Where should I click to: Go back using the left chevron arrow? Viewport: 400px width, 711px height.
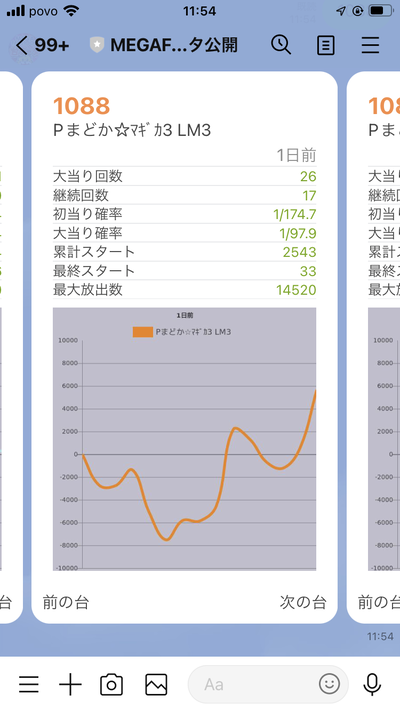(x=21, y=45)
